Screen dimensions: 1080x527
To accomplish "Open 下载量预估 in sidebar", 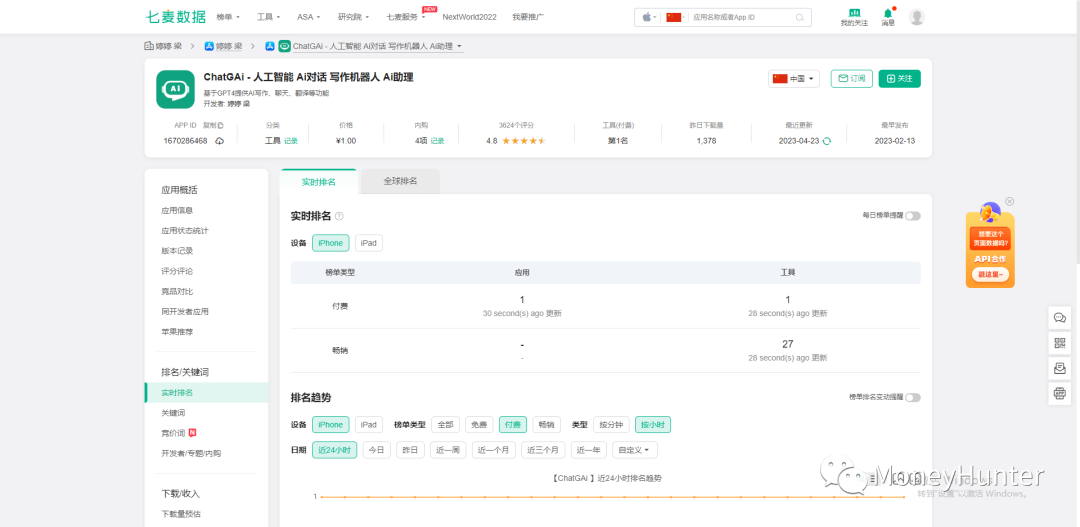I will (181, 514).
